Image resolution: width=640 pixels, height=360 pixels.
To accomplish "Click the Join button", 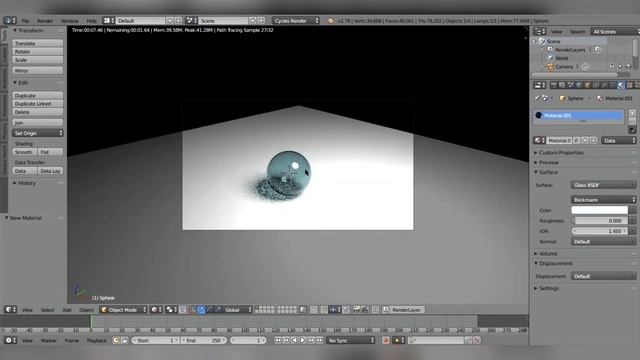I will click(x=38, y=123).
